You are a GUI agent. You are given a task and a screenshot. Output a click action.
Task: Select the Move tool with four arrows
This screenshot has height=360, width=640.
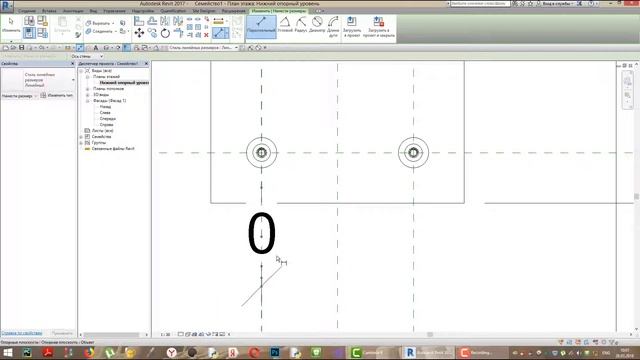click(139, 33)
